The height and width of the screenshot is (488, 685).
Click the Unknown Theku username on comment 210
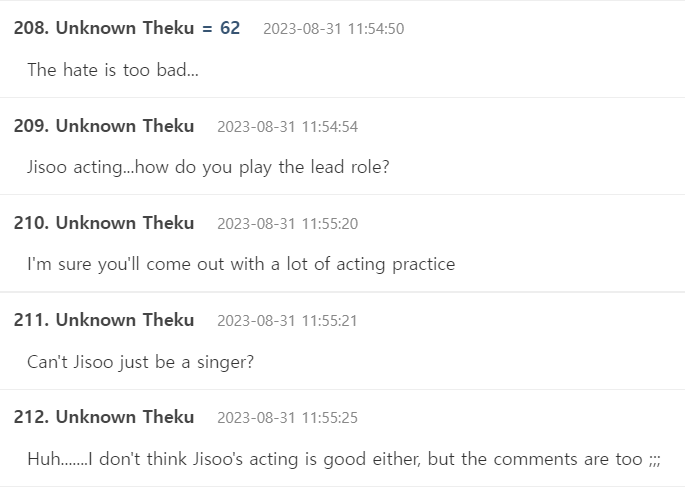125,223
